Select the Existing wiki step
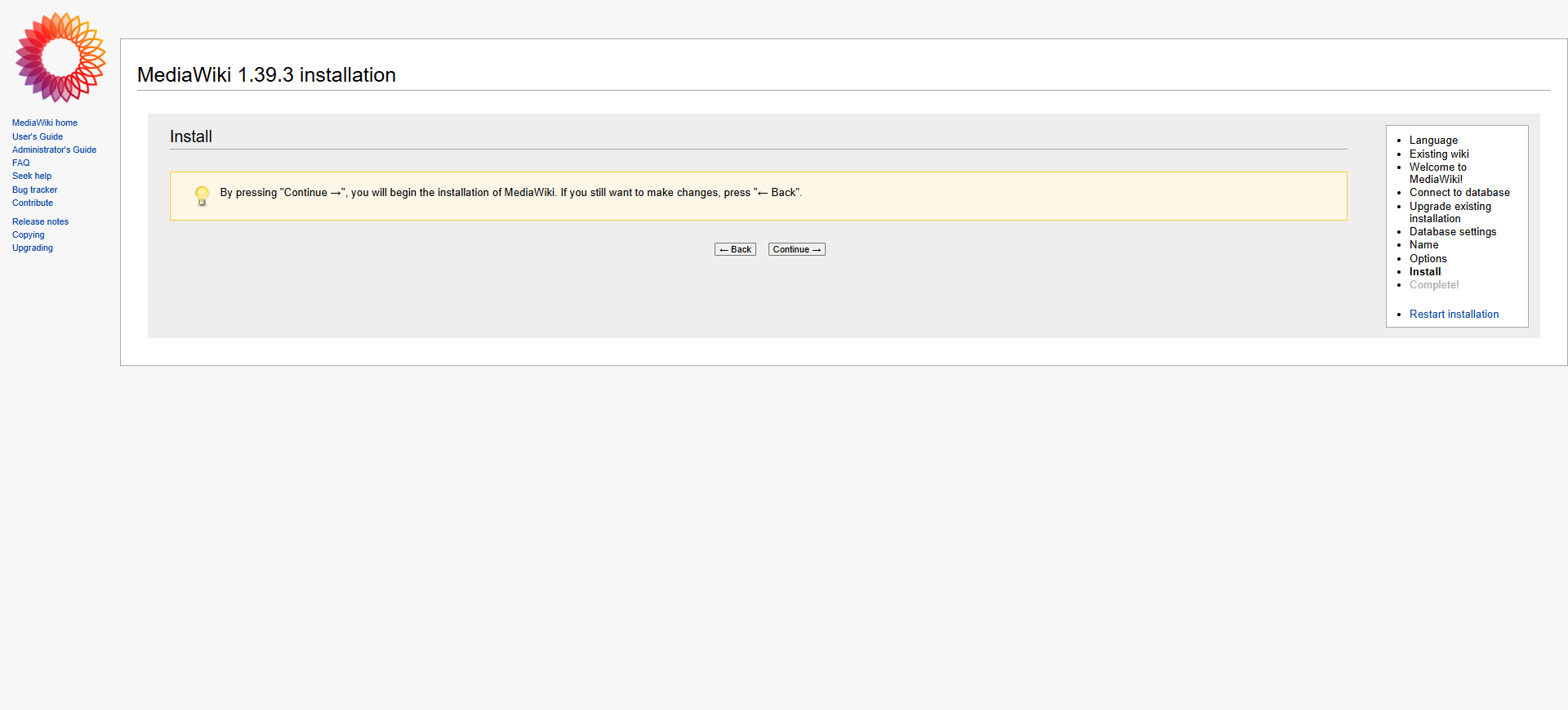 pyautogui.click(x=1439, y=154)
